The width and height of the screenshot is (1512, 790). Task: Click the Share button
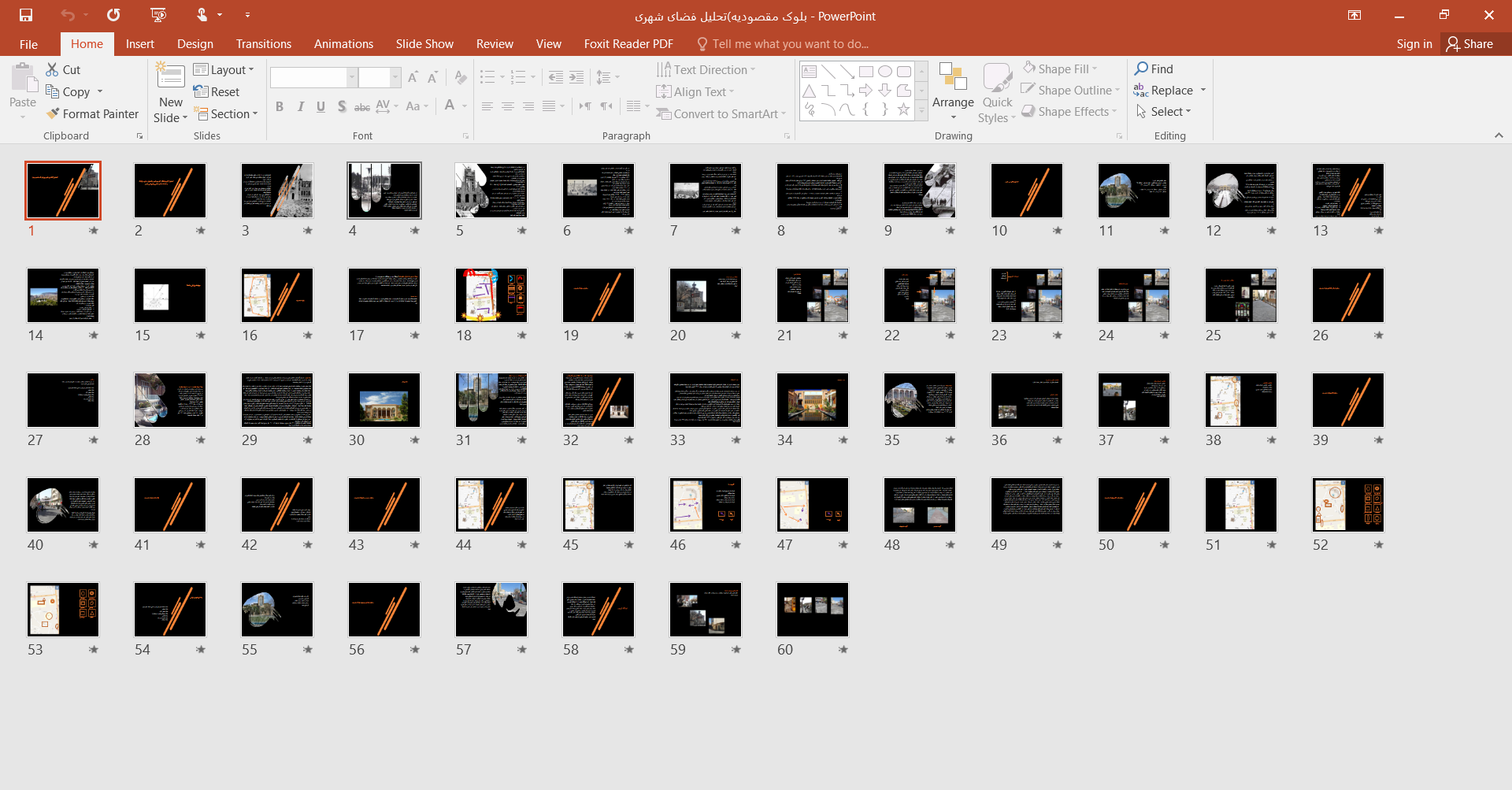click(x=1469, y=44)
